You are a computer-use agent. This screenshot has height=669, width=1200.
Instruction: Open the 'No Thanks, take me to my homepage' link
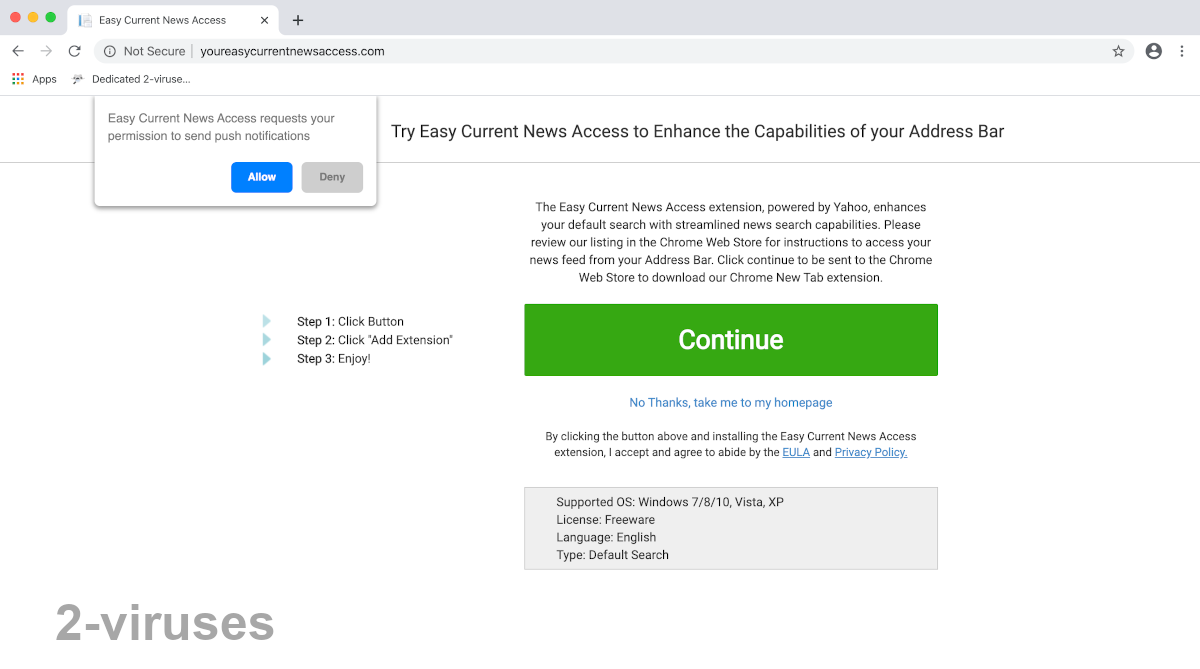(x=730, y=402)
